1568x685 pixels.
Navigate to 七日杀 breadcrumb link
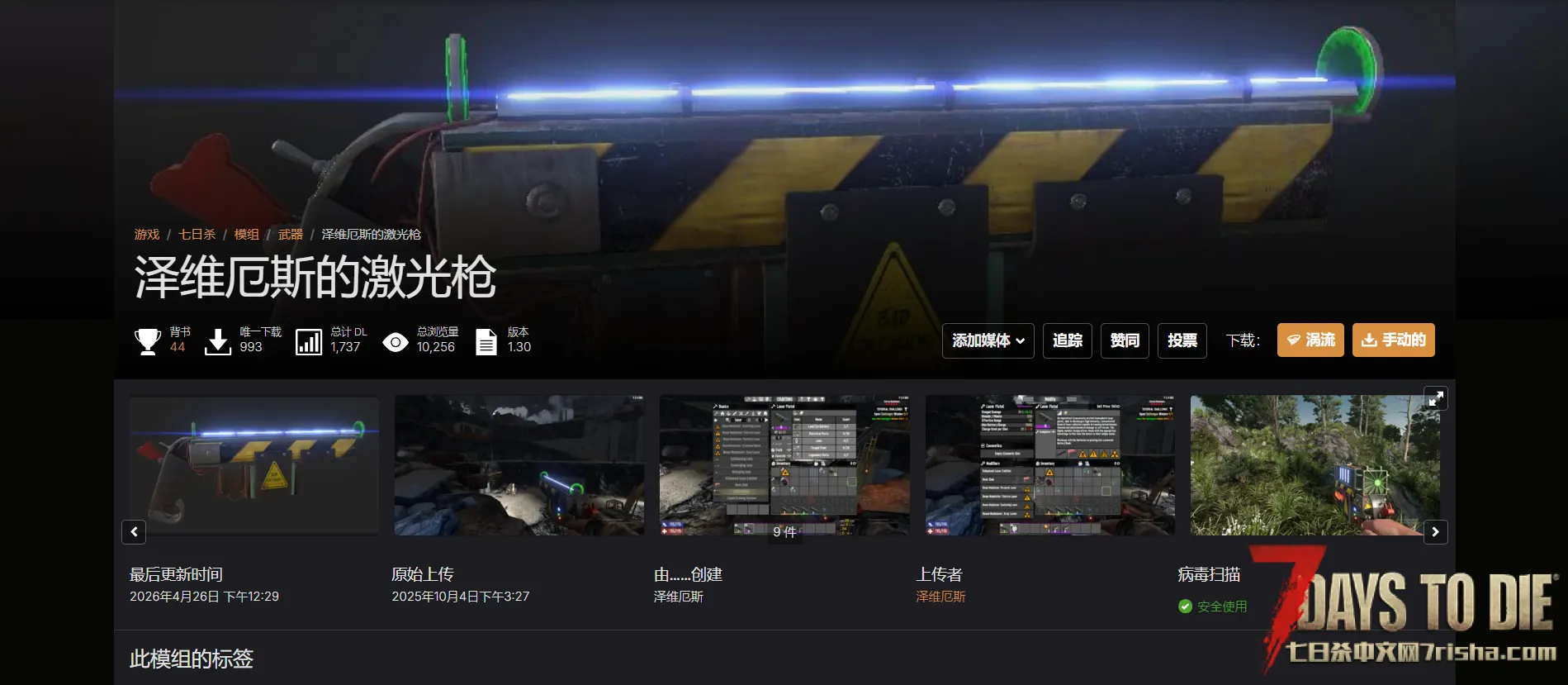[x=197, y=235]
